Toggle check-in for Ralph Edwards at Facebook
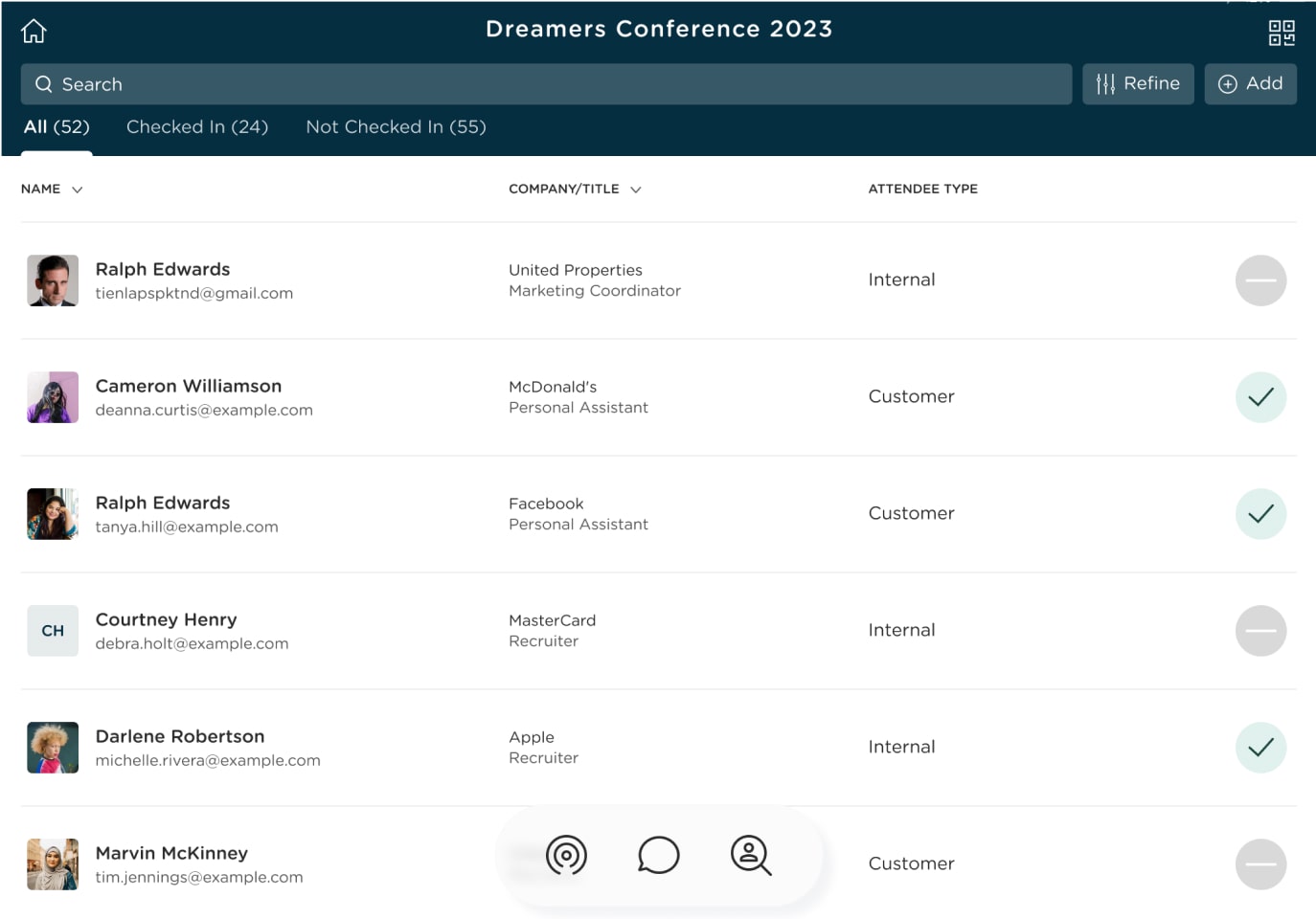Image resolution: width=1316 pixels, height=919 pixels. pos(1260,514)
